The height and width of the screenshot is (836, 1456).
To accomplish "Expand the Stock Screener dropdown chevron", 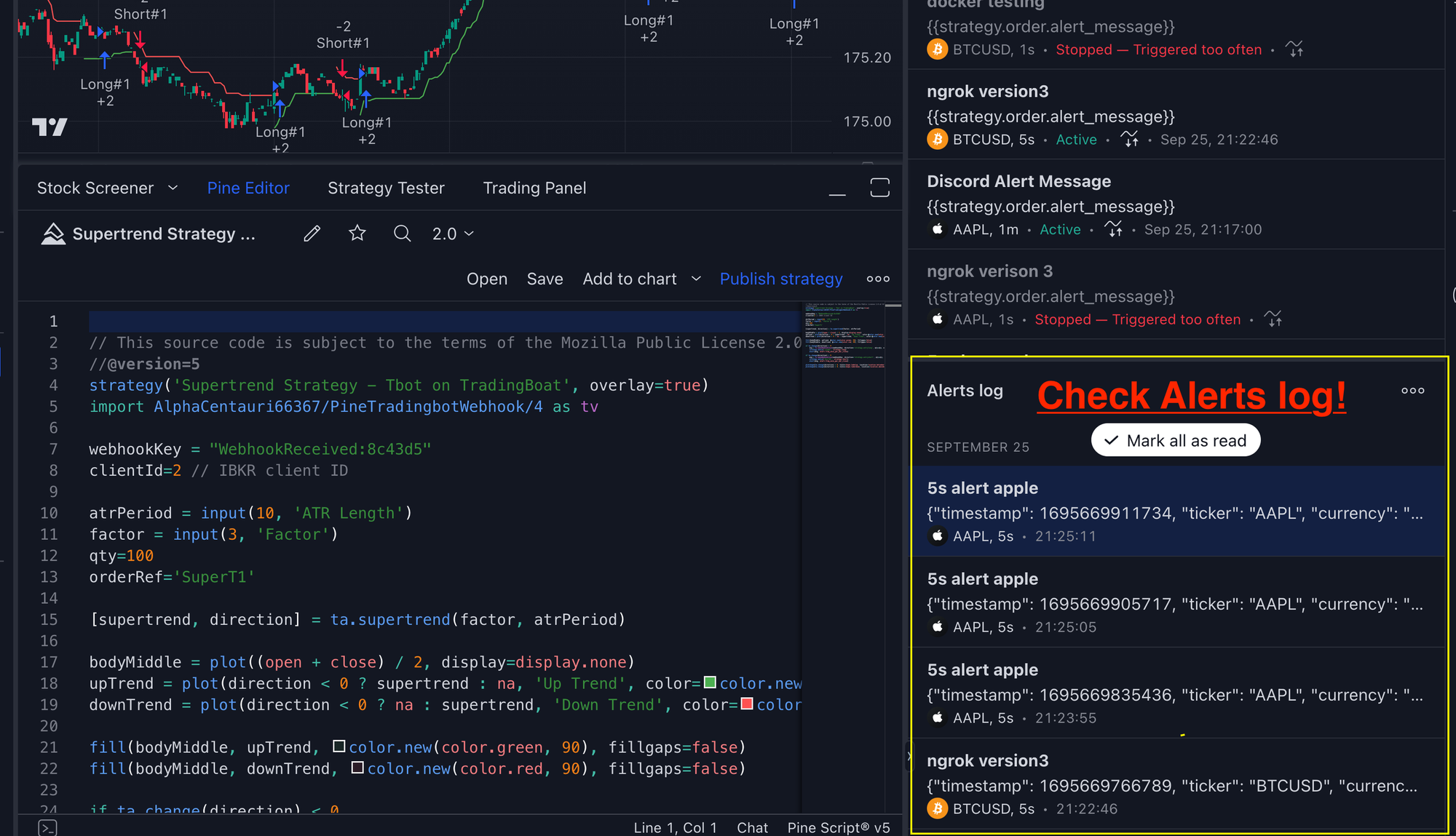I will [x=173, y=188].
